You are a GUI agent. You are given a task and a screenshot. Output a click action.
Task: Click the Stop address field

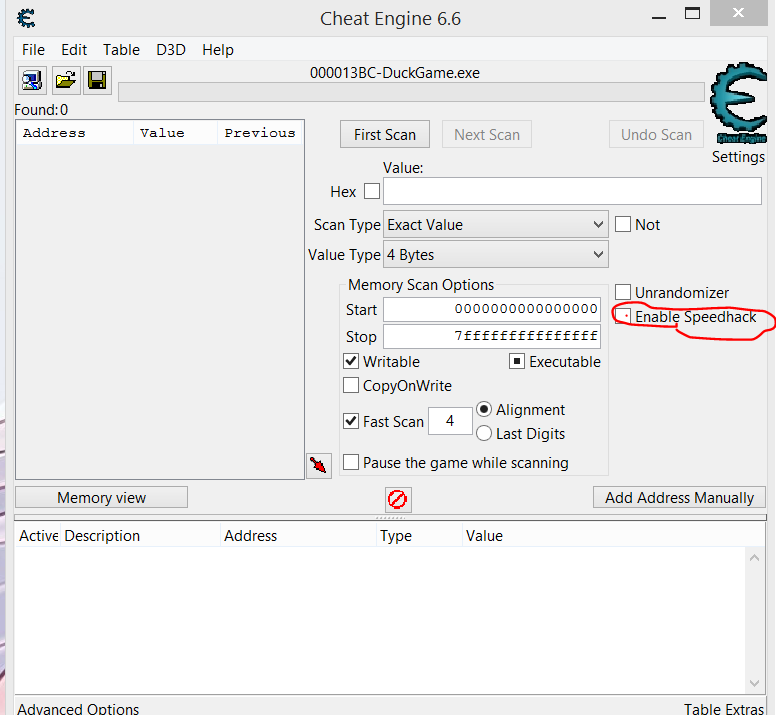coord(492,336)
